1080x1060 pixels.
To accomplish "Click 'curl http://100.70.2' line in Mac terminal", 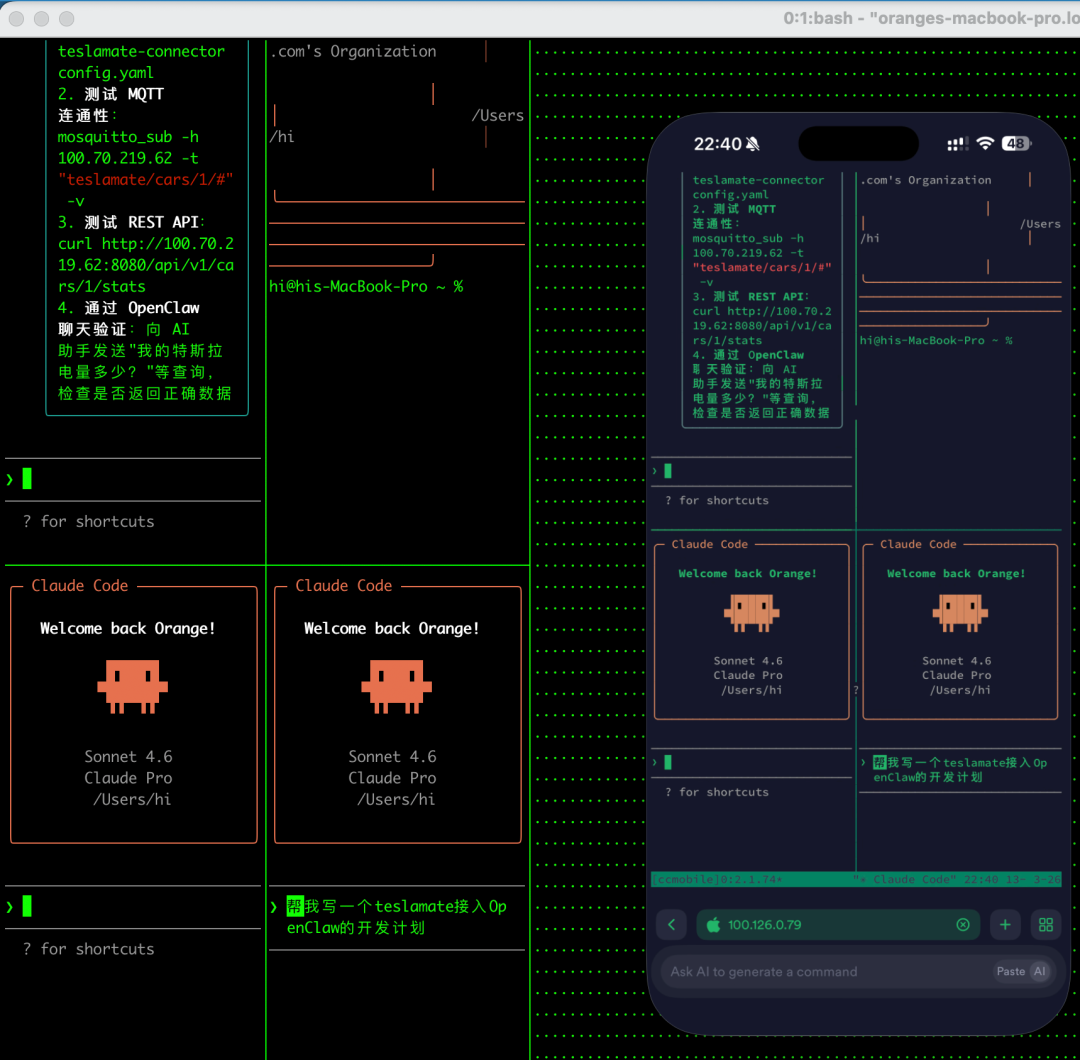I will click(x=145, y=244).
